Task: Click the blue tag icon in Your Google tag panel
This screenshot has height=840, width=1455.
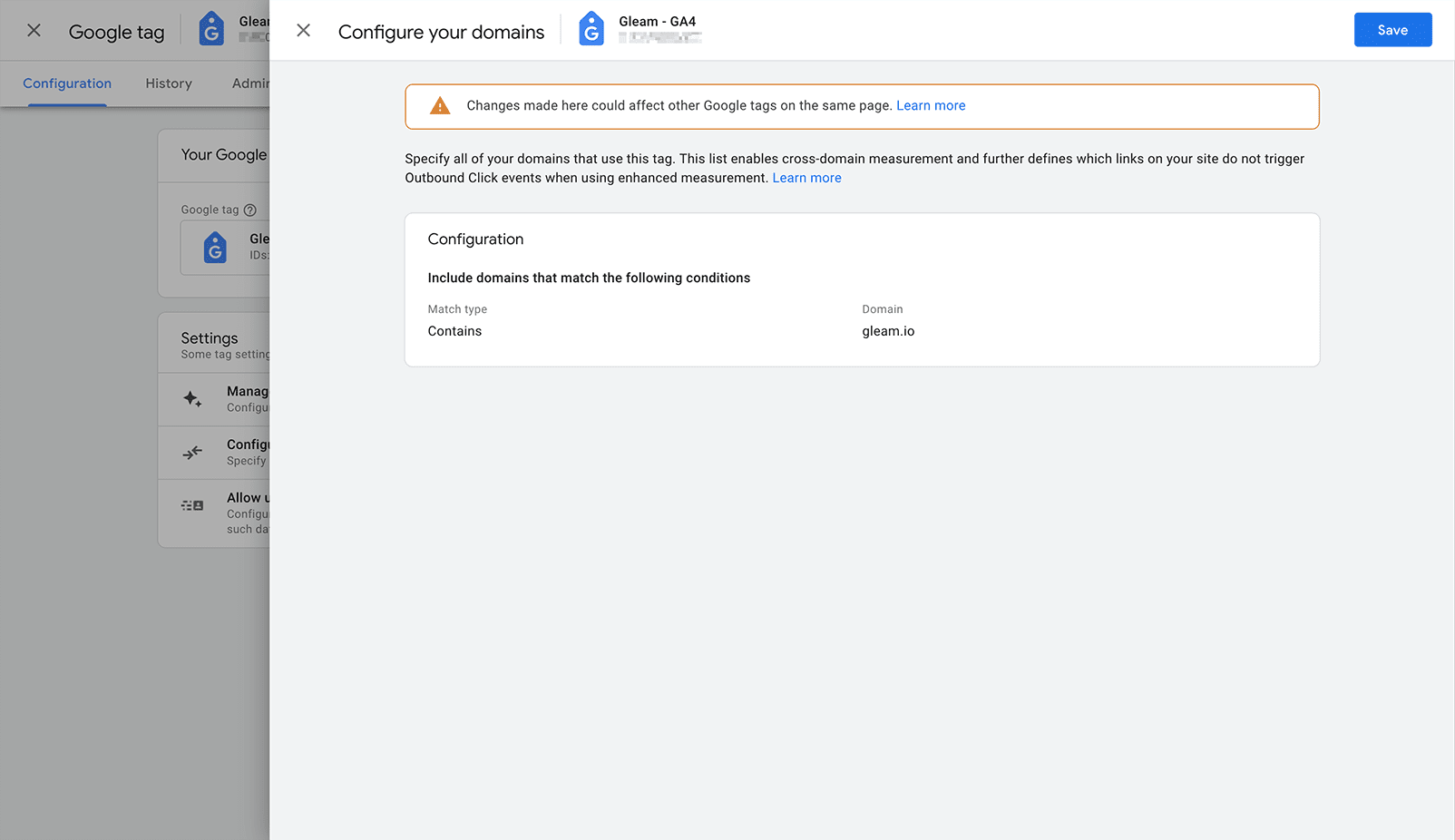Action: pyautogui.click(x=215, y=248)
